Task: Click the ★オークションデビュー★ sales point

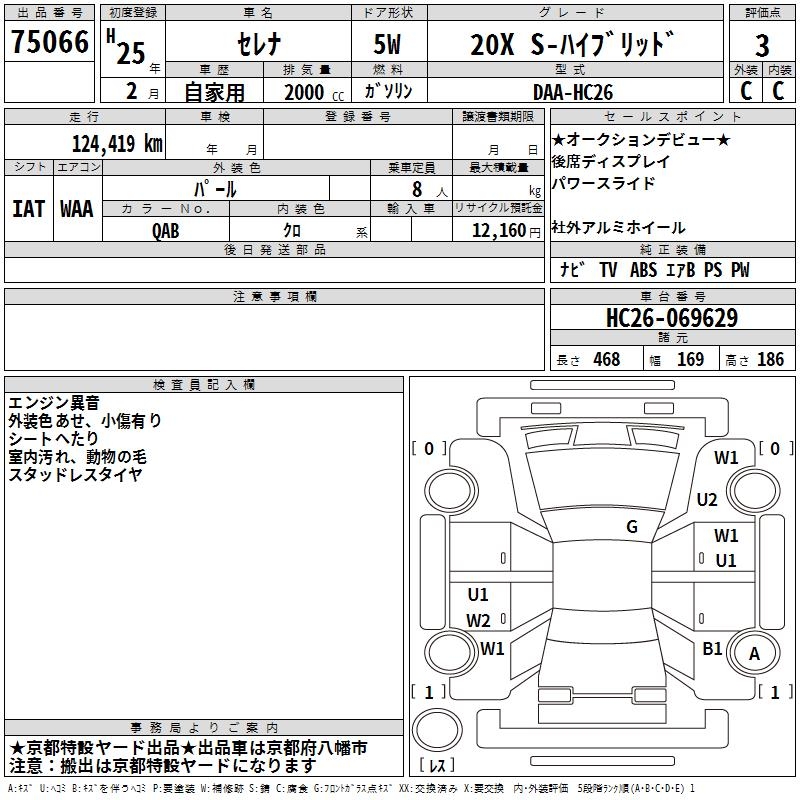Action: (641, 139)
